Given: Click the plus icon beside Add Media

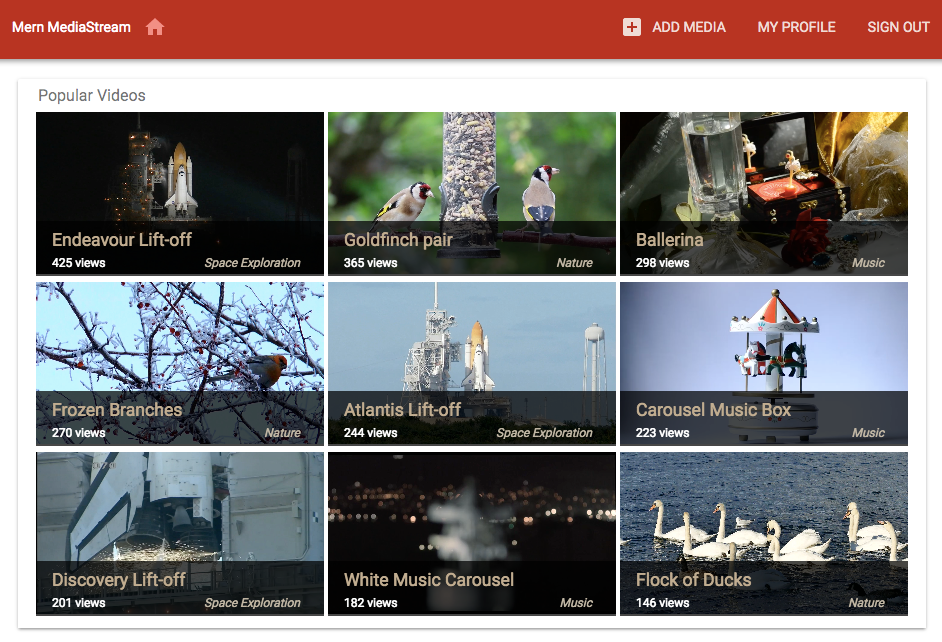Looking at the screenshot, I should tap(631, 27).
